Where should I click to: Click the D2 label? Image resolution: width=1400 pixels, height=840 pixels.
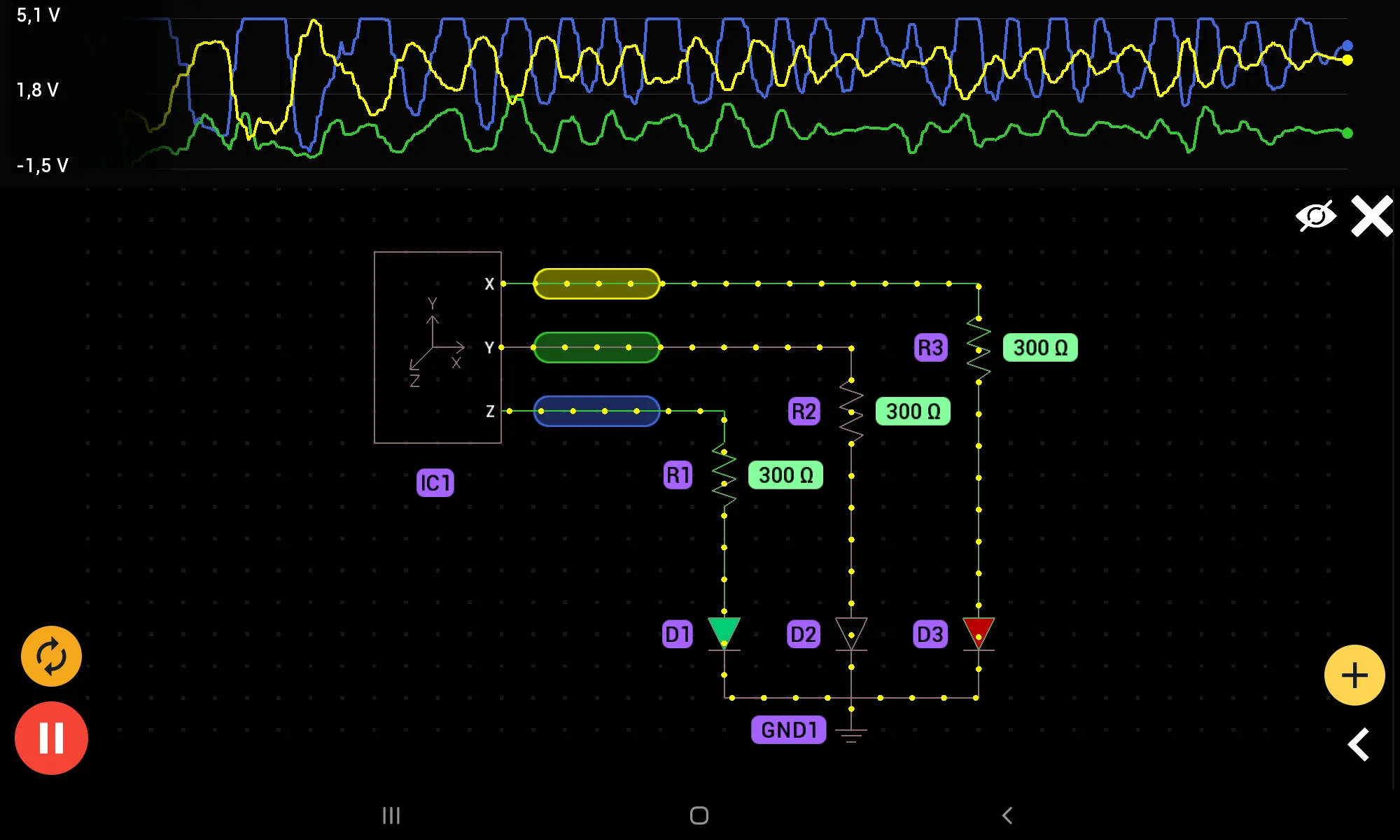[804, 634]
